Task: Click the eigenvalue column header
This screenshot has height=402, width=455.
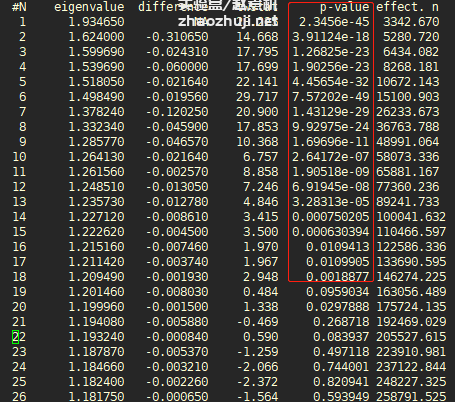Action: pyautogui.click(x=89, y=7)
